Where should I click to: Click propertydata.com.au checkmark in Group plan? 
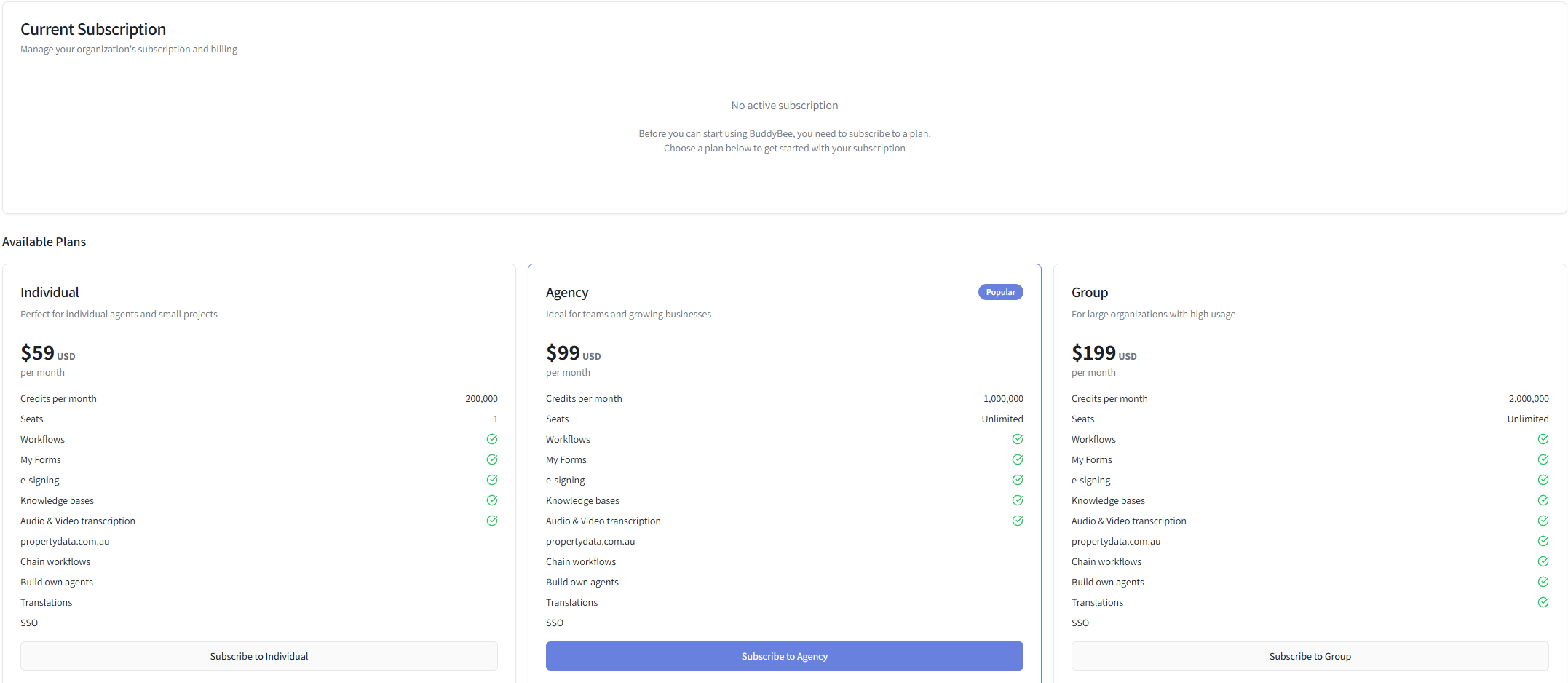[x=1543, y=541]
